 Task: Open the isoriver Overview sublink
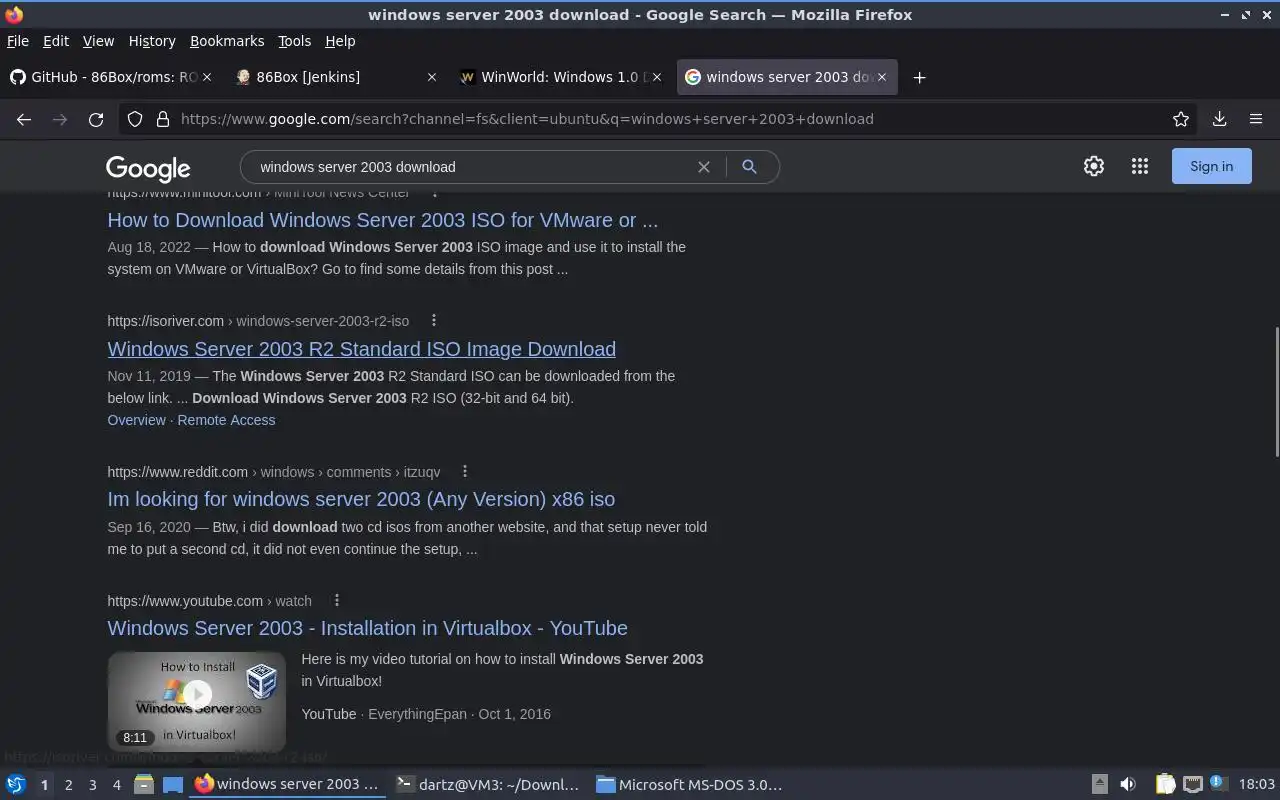tap(137, 420)
